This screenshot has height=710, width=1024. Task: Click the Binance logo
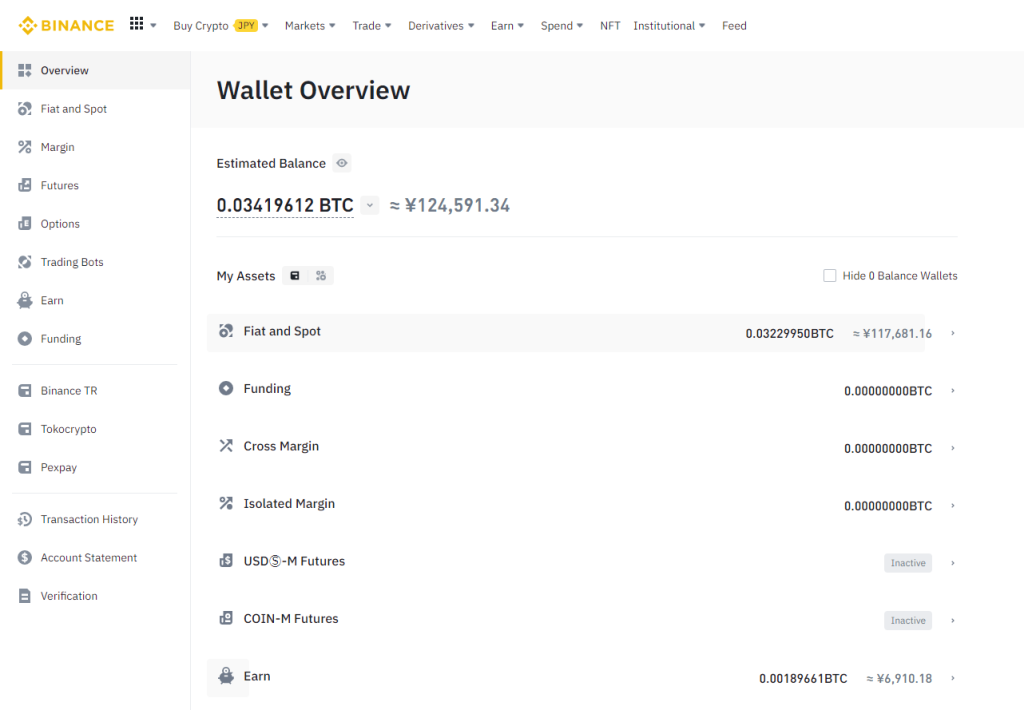66,25
